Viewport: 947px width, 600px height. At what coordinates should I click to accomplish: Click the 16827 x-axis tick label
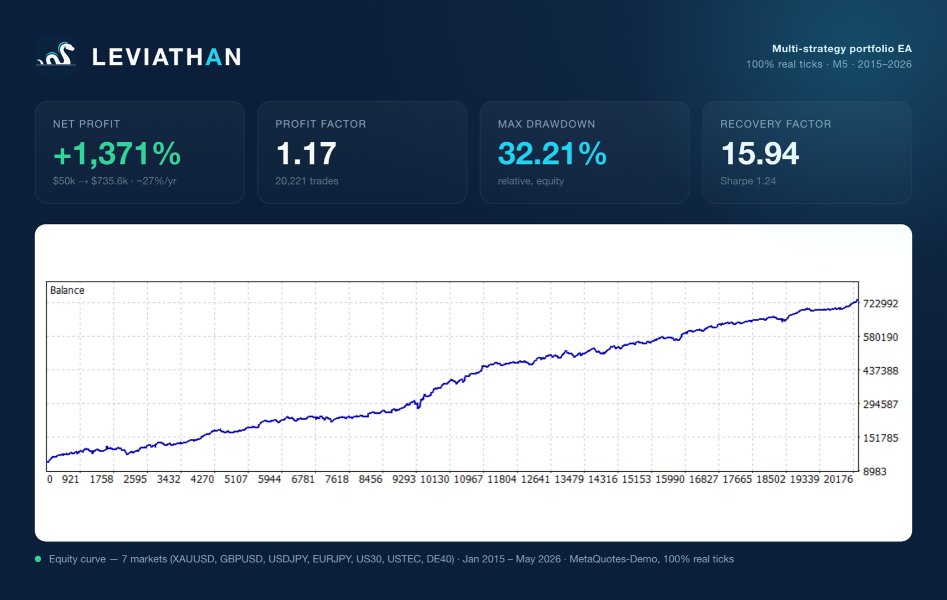(x=704, y=479)
